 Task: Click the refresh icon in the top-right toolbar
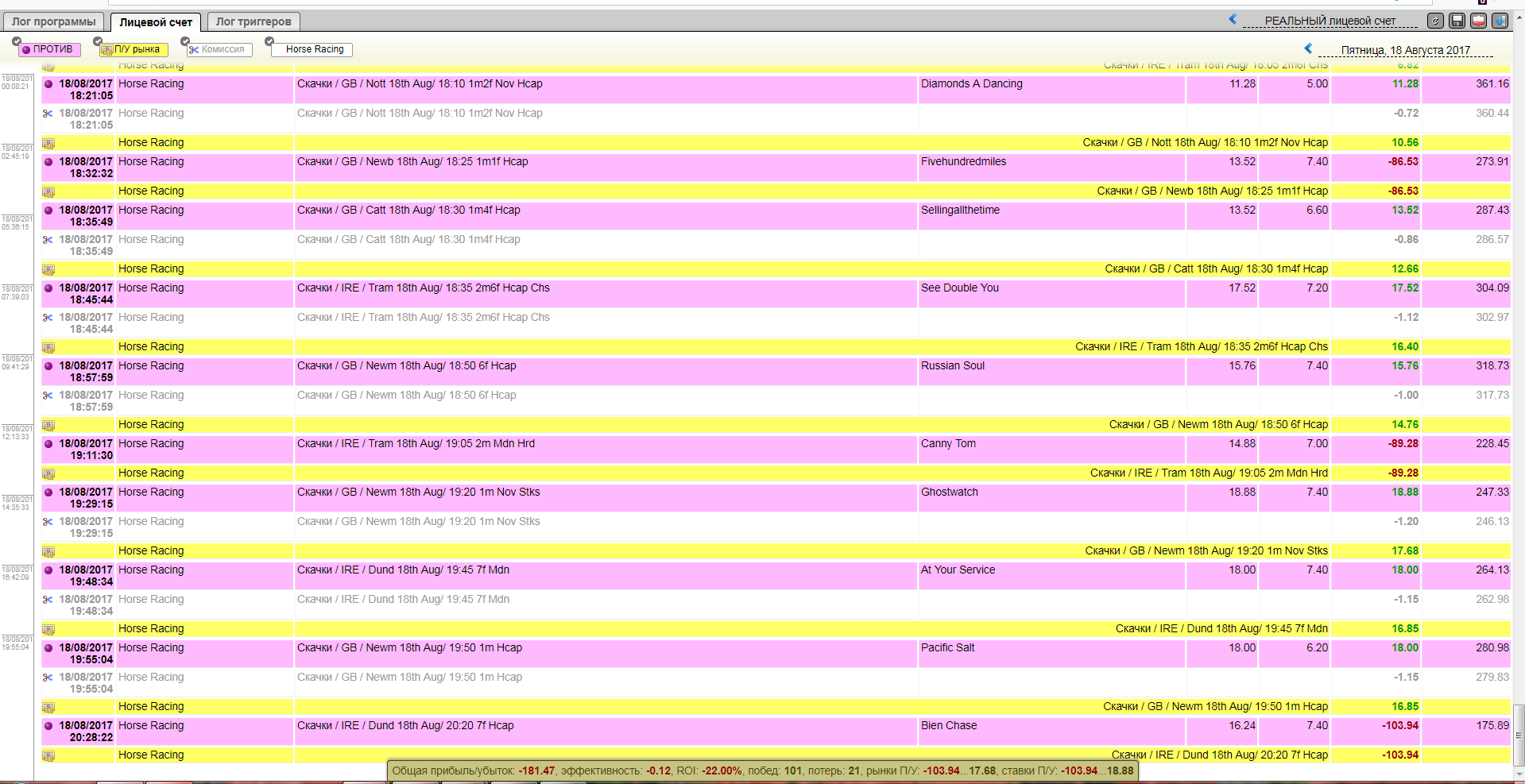point(1435,21)
